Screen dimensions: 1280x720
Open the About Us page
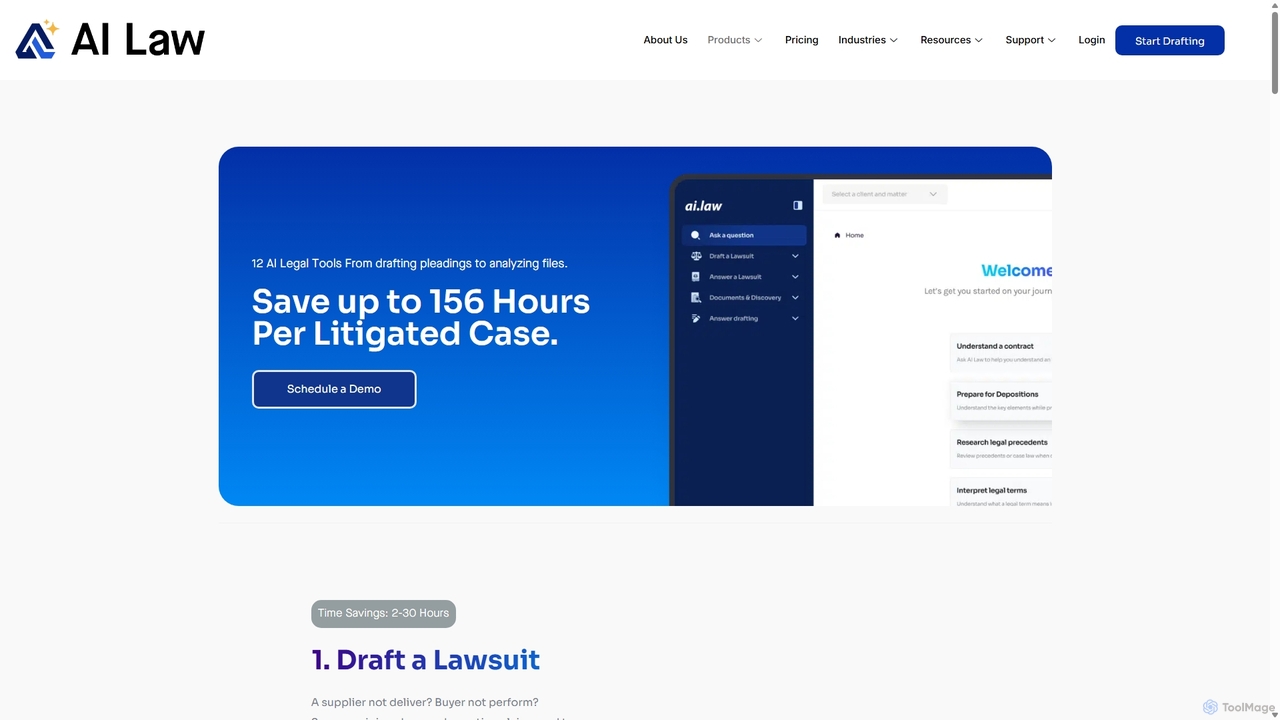click(x=665, y=40)
